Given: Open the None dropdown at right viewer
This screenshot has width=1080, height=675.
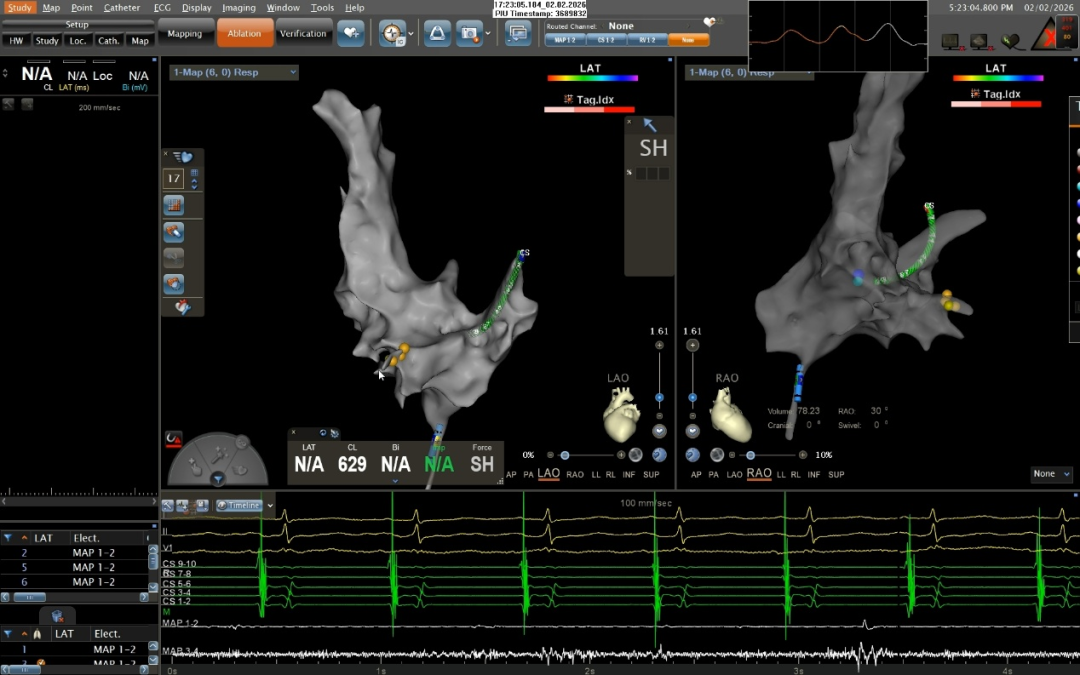Looking at the screenshot, I should 1051,474.
